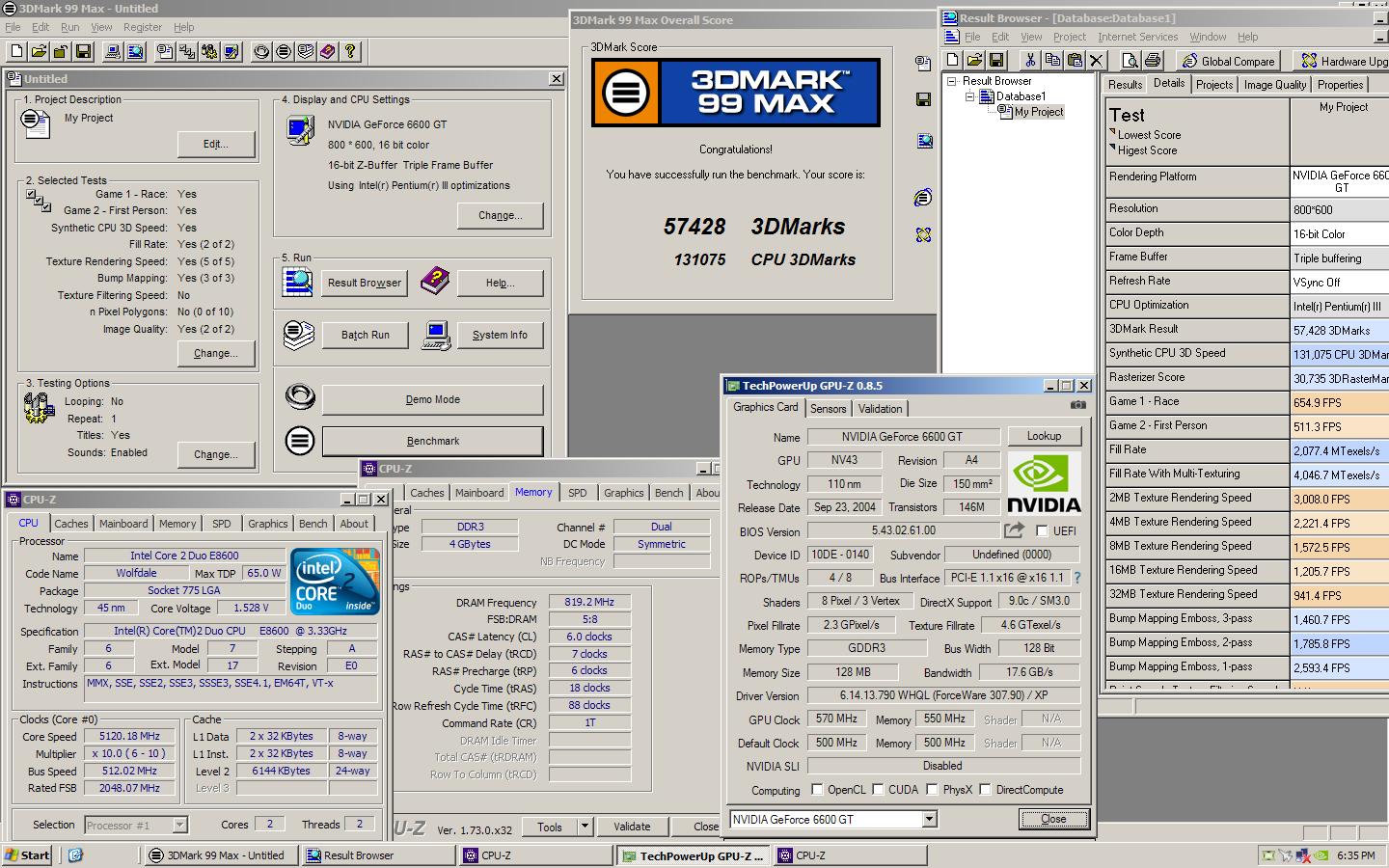Open SPD tab in Memory CPU-Z window

coord(577,493)
